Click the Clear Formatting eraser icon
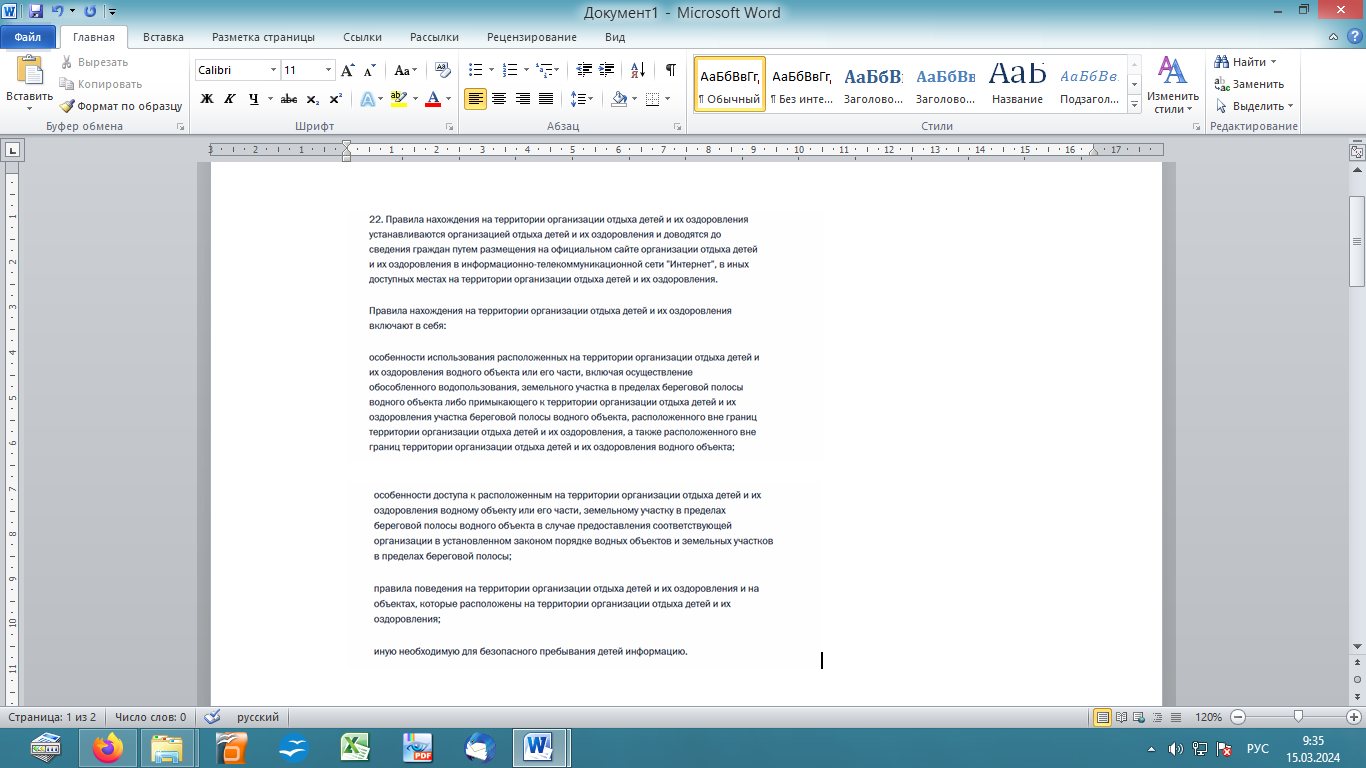This screenshot has height=768, width=1366. point(444,70)
